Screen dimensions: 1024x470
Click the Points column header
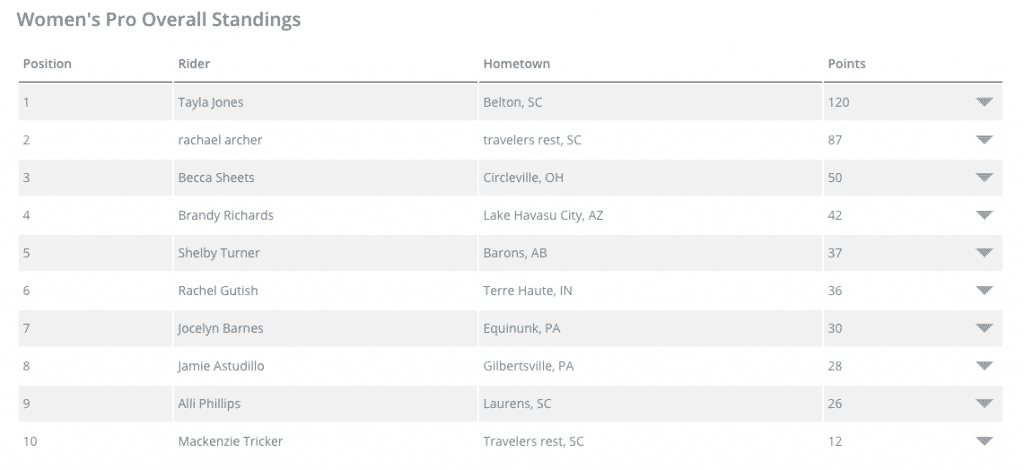click(x=846, y=64)
